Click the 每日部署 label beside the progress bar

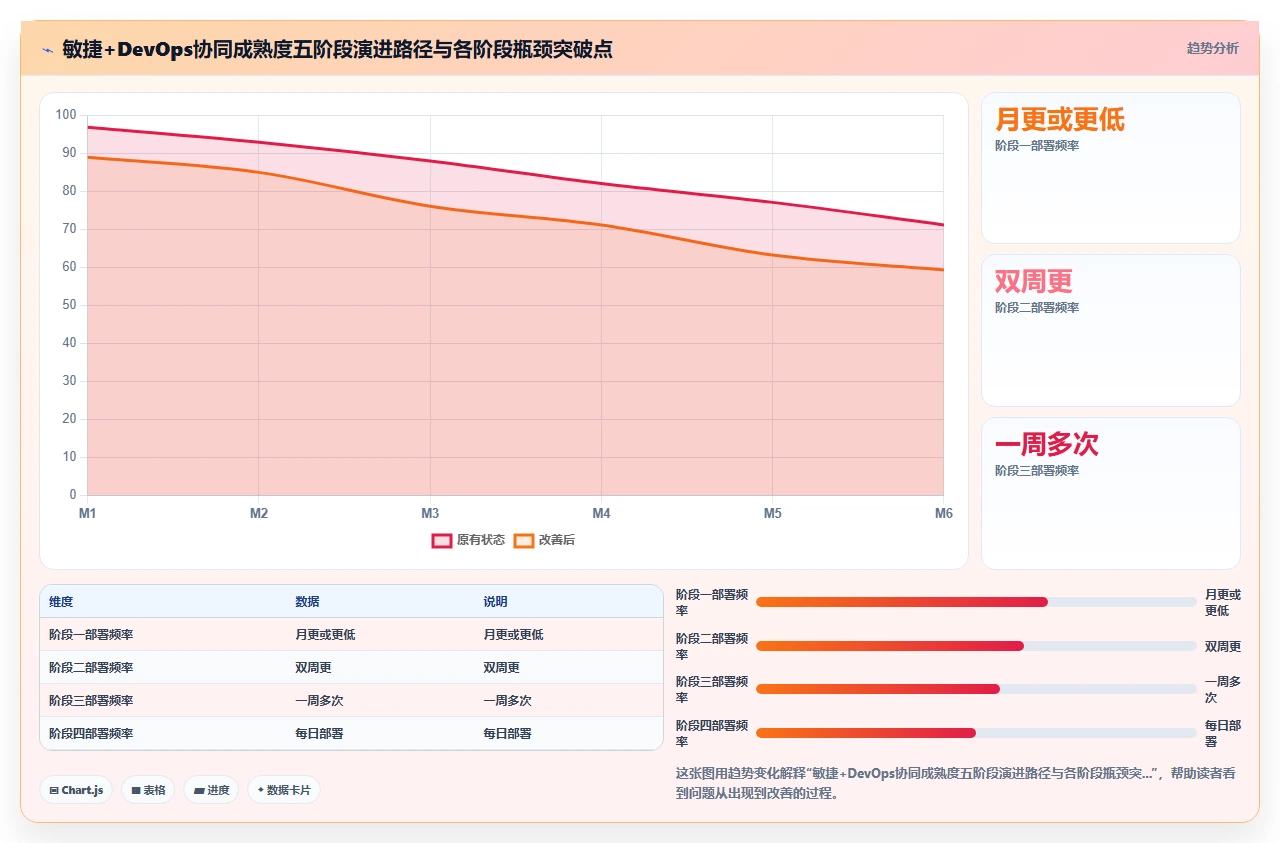(x=1223, y=733)
